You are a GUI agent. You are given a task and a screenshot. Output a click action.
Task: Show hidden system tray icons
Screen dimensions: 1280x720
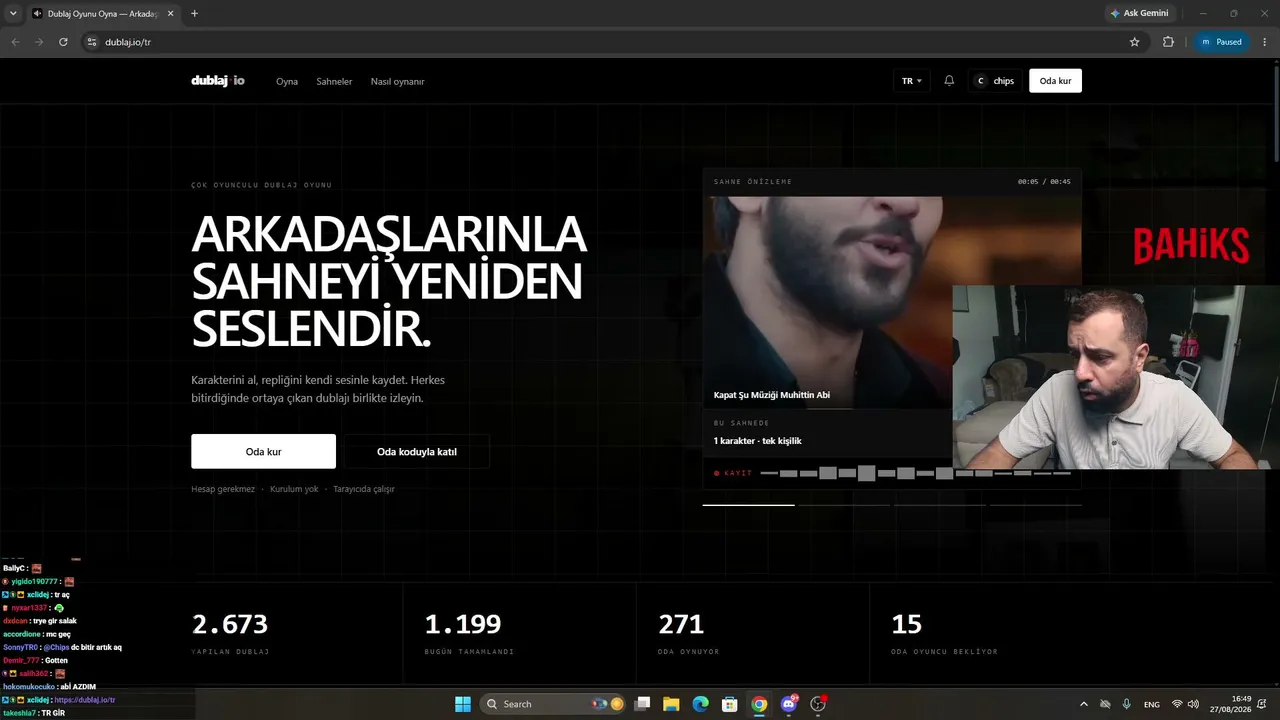(1083, 704)
